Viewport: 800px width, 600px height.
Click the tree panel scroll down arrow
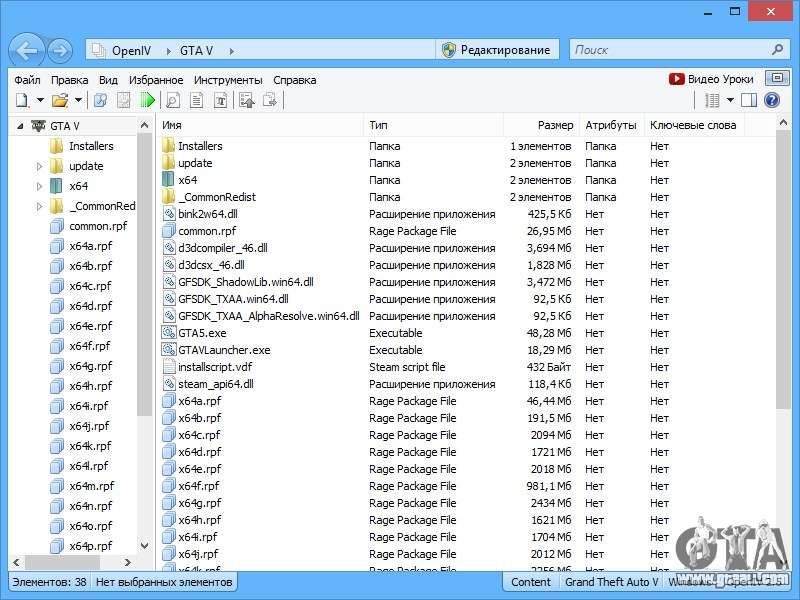point(144,545)
